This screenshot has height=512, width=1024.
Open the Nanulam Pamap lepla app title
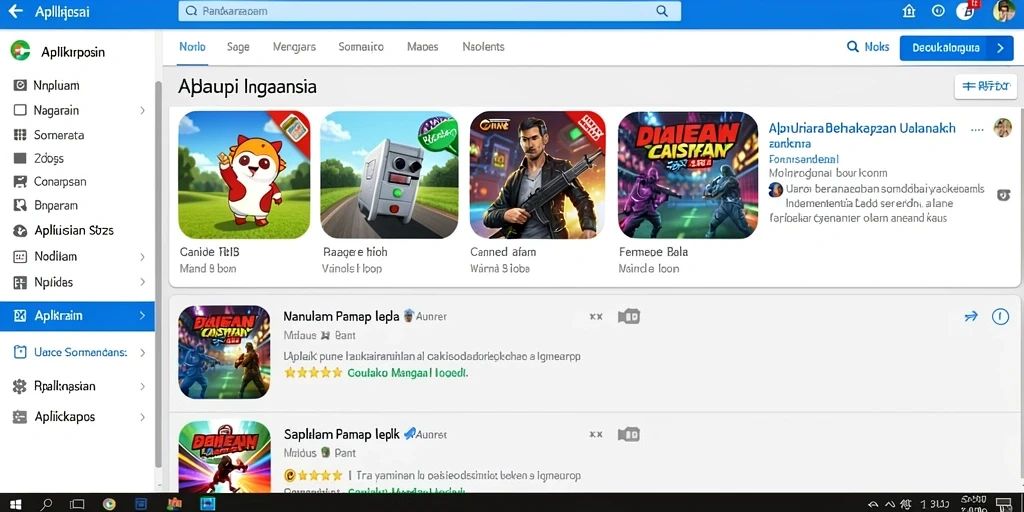341,317
